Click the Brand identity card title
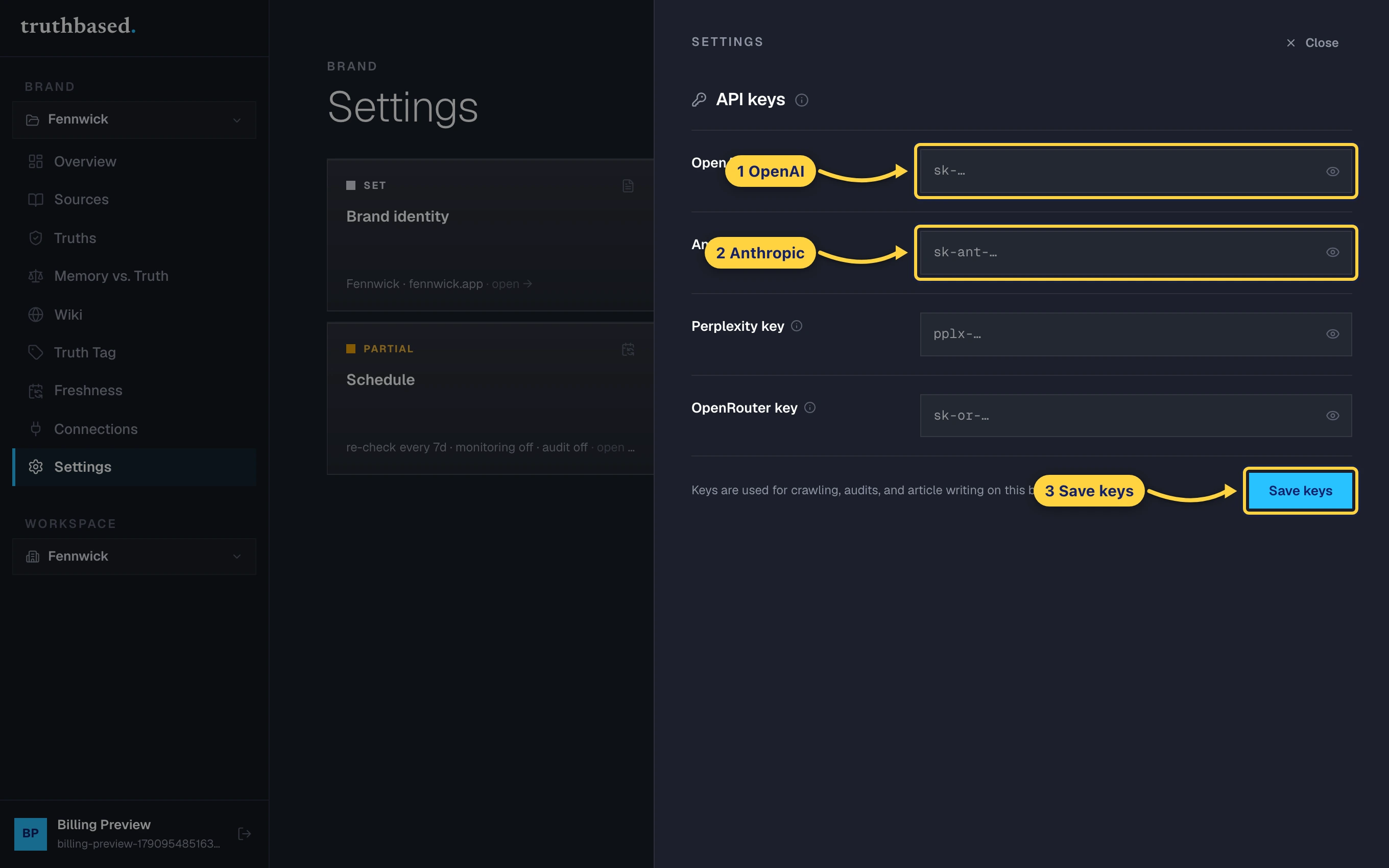 point(397,216)
